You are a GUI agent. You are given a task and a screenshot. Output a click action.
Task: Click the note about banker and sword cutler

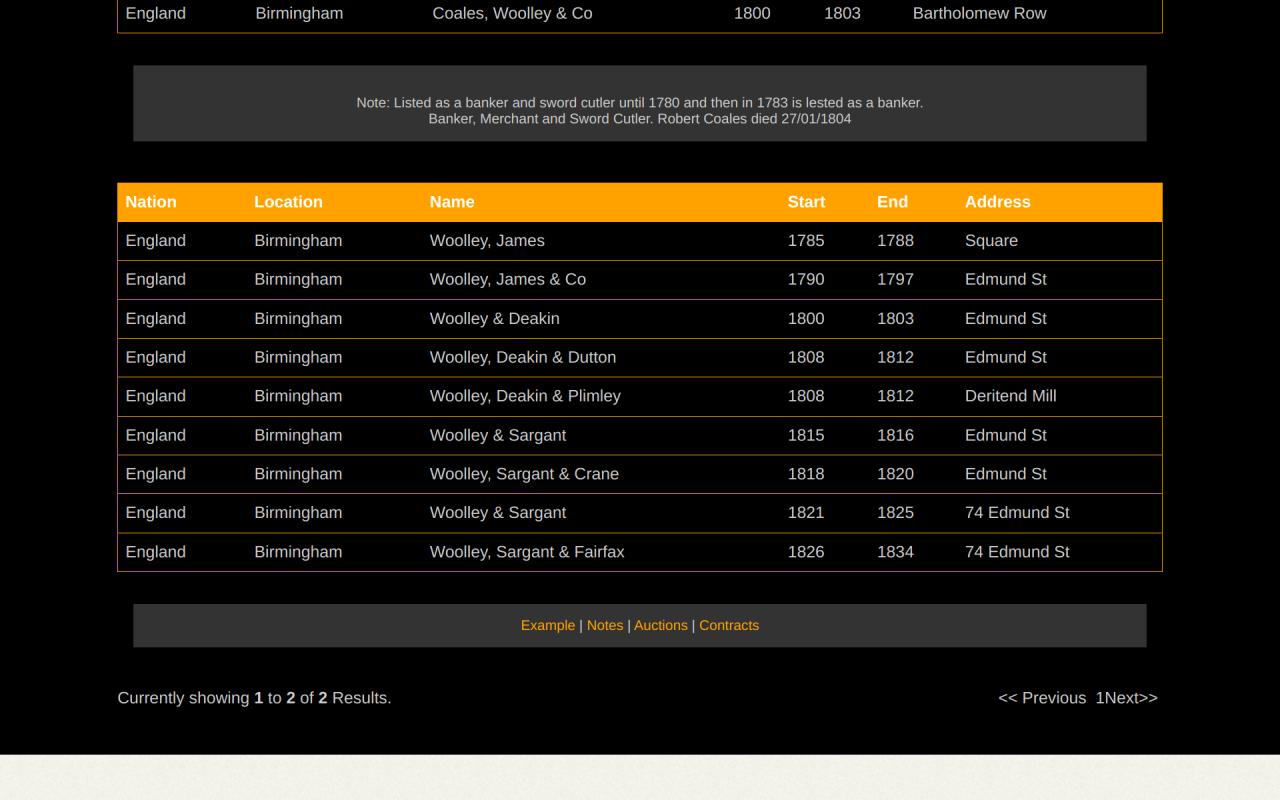(x=640, y=110)
